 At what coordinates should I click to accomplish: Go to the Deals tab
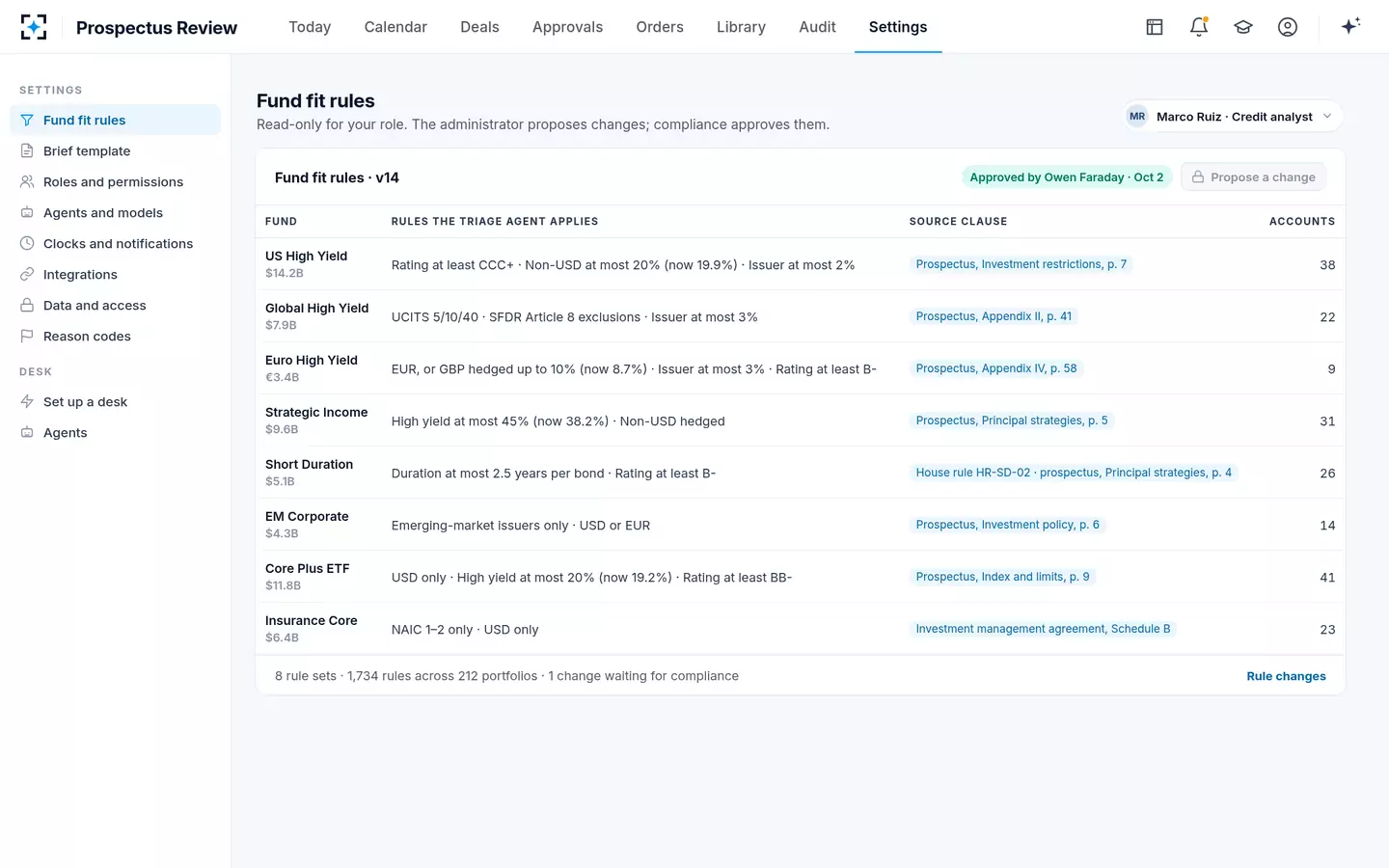(x=479, y=27)
